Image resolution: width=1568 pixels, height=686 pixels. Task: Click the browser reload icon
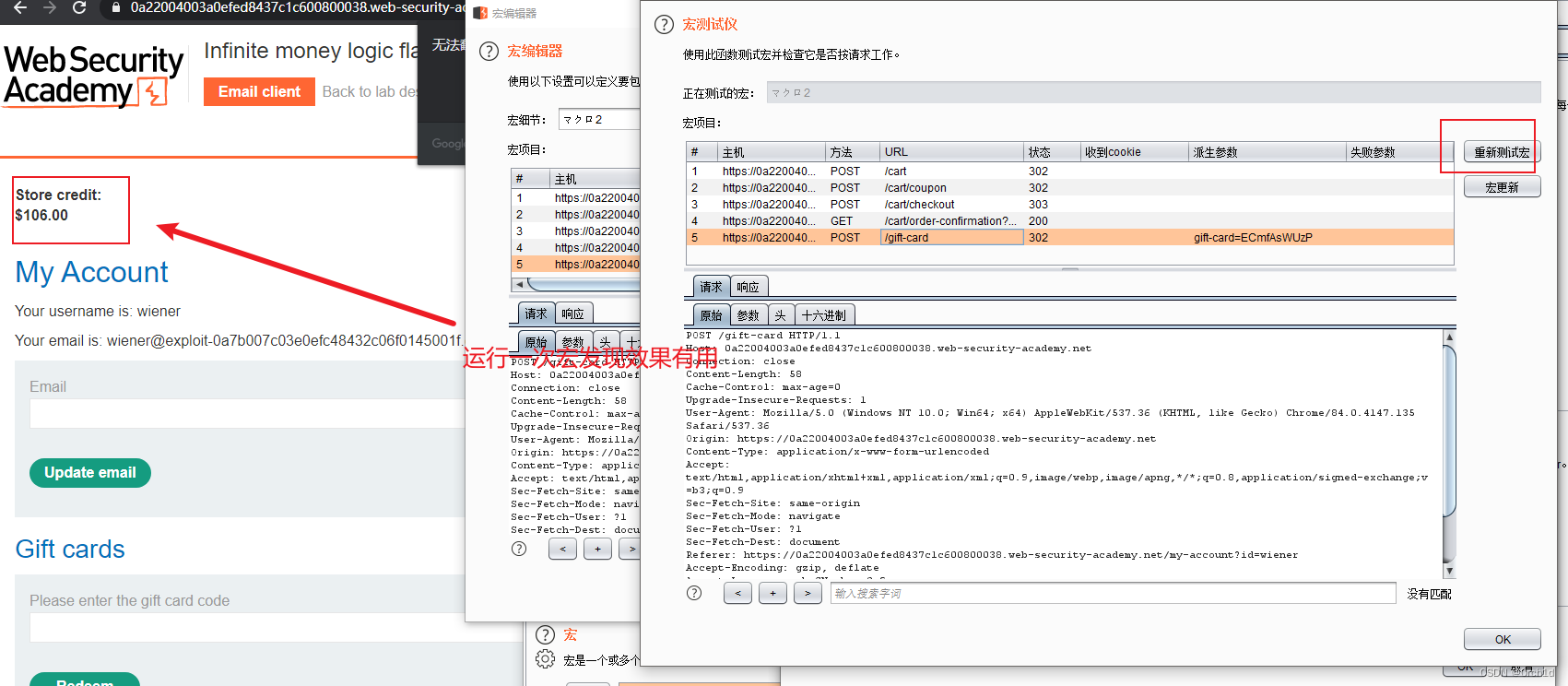tap(79, 7)
